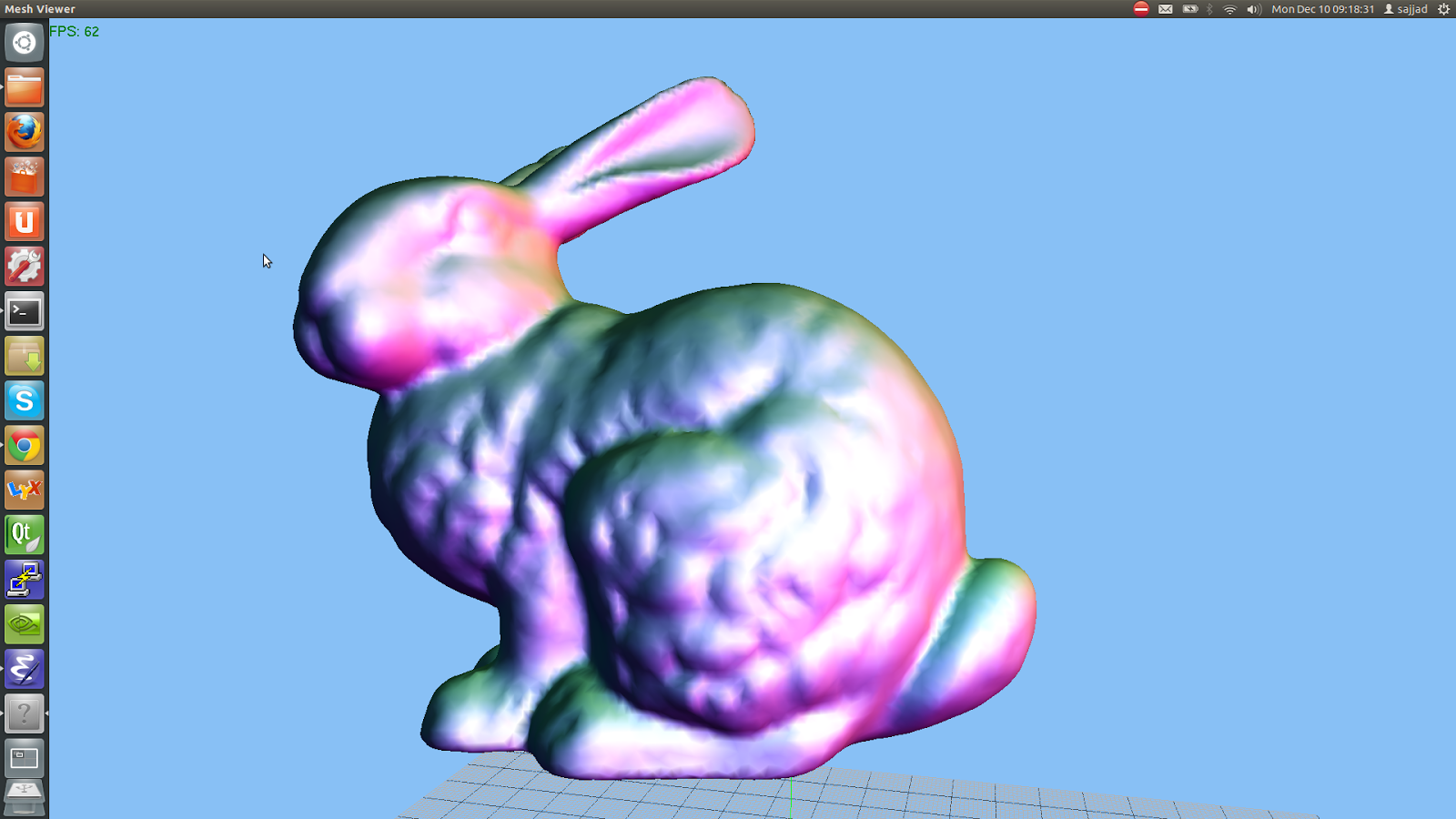The image size is (1456, 819).
Task: Open Skype from the launcher
Action: [24, 400]
